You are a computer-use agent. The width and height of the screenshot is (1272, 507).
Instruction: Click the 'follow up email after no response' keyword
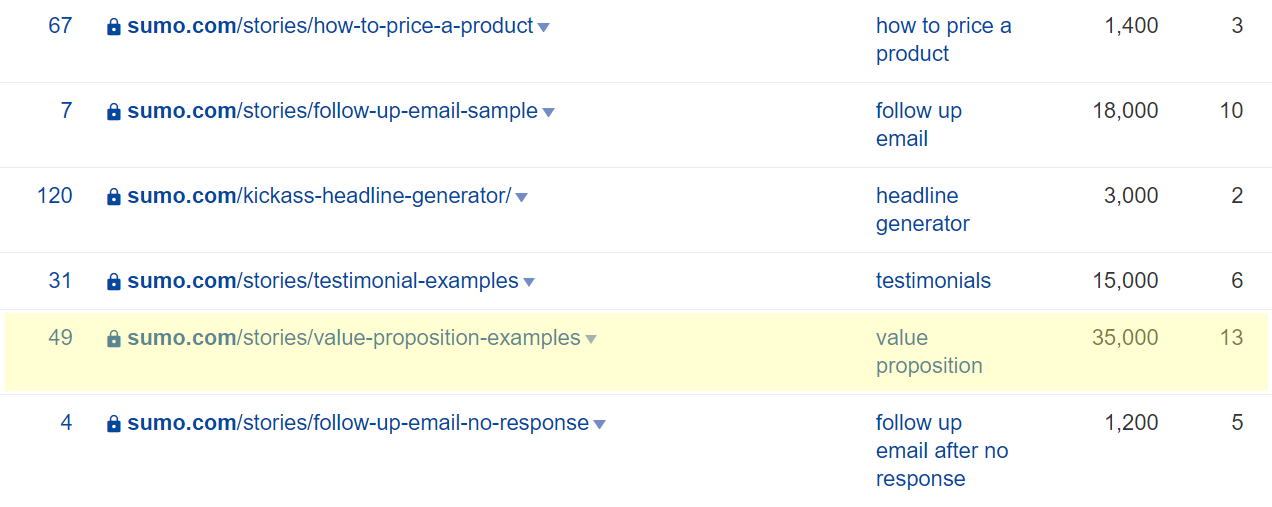pyautogui.click(x=942, y=451)
